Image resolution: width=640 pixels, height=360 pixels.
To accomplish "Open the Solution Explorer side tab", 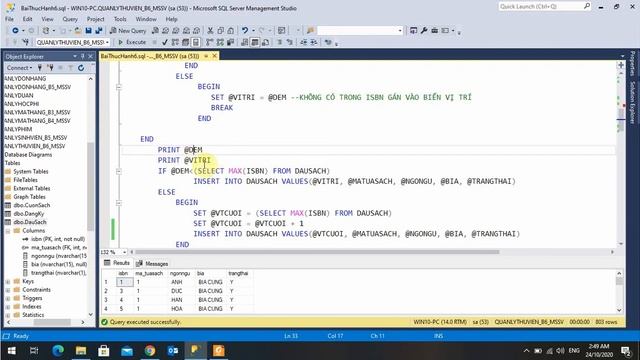I will (632, 103).
